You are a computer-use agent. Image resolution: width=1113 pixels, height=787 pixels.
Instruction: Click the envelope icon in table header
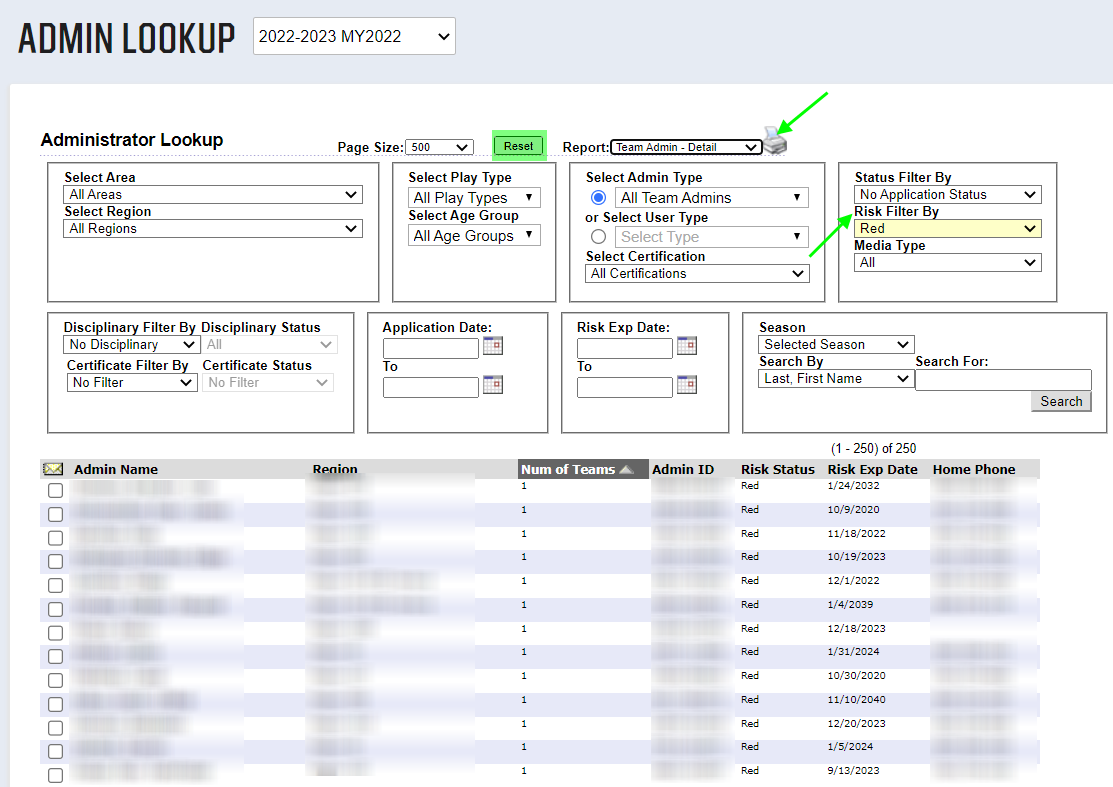click(x=53, y=469)
